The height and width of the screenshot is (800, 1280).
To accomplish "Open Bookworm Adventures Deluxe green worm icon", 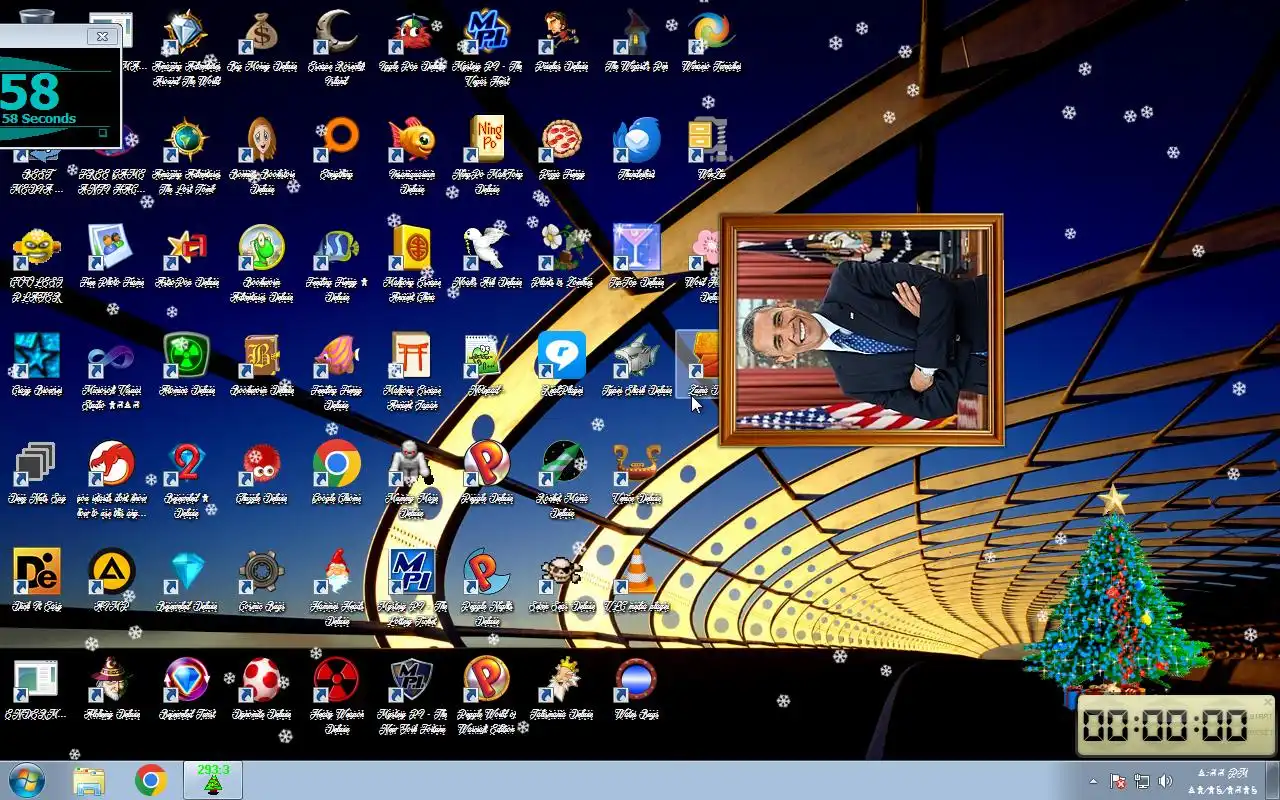I will pos(262,248).
